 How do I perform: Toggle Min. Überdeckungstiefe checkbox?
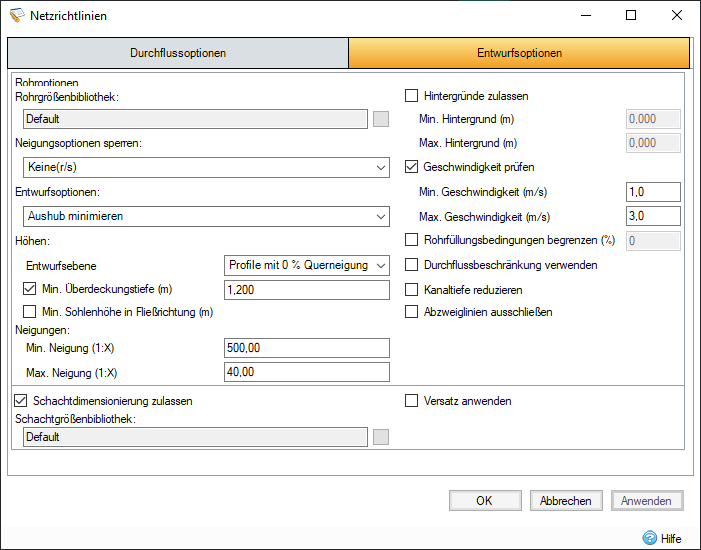(29, 289)
